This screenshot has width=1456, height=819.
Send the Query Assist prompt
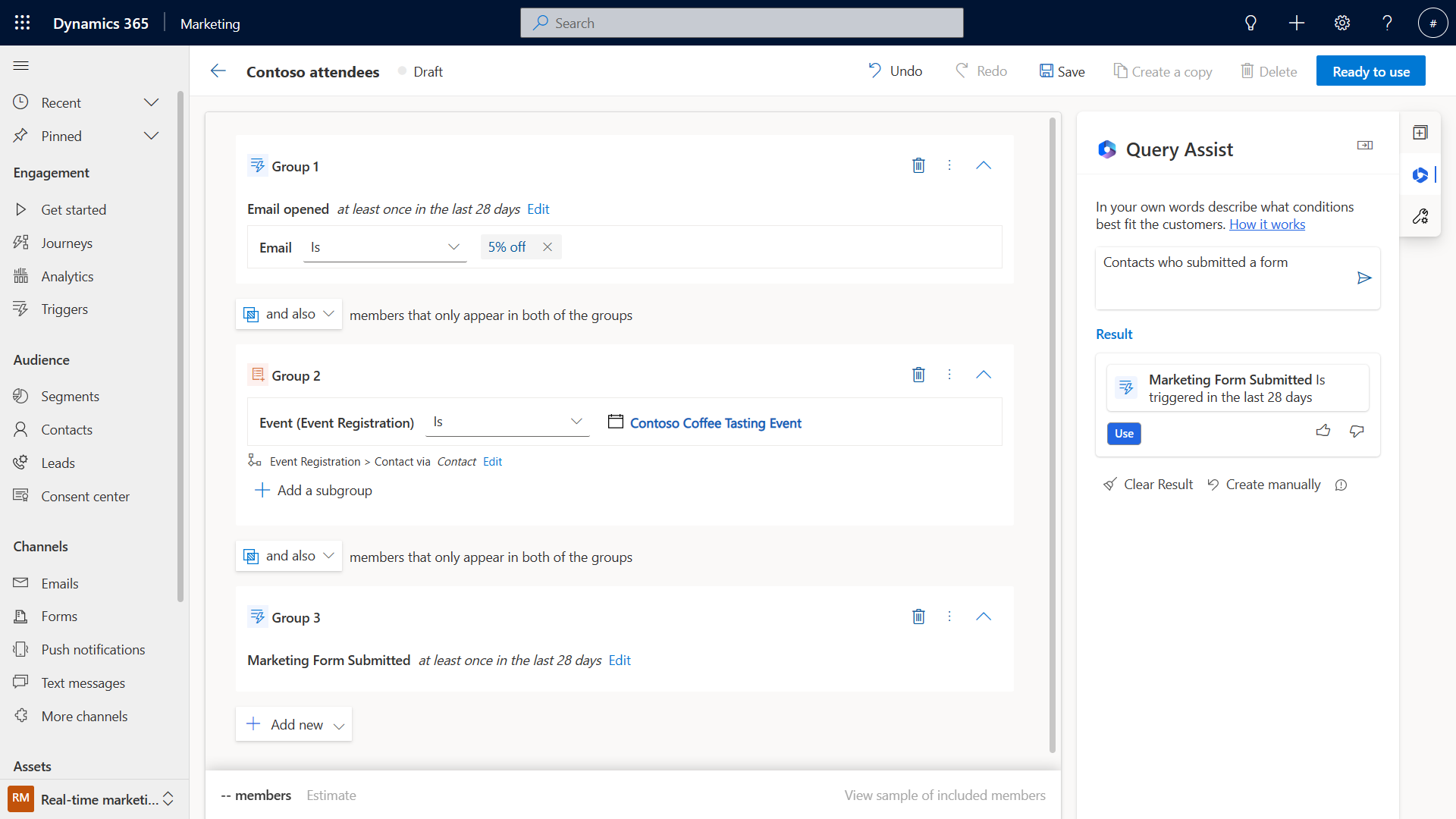(x=1364, y=278)
